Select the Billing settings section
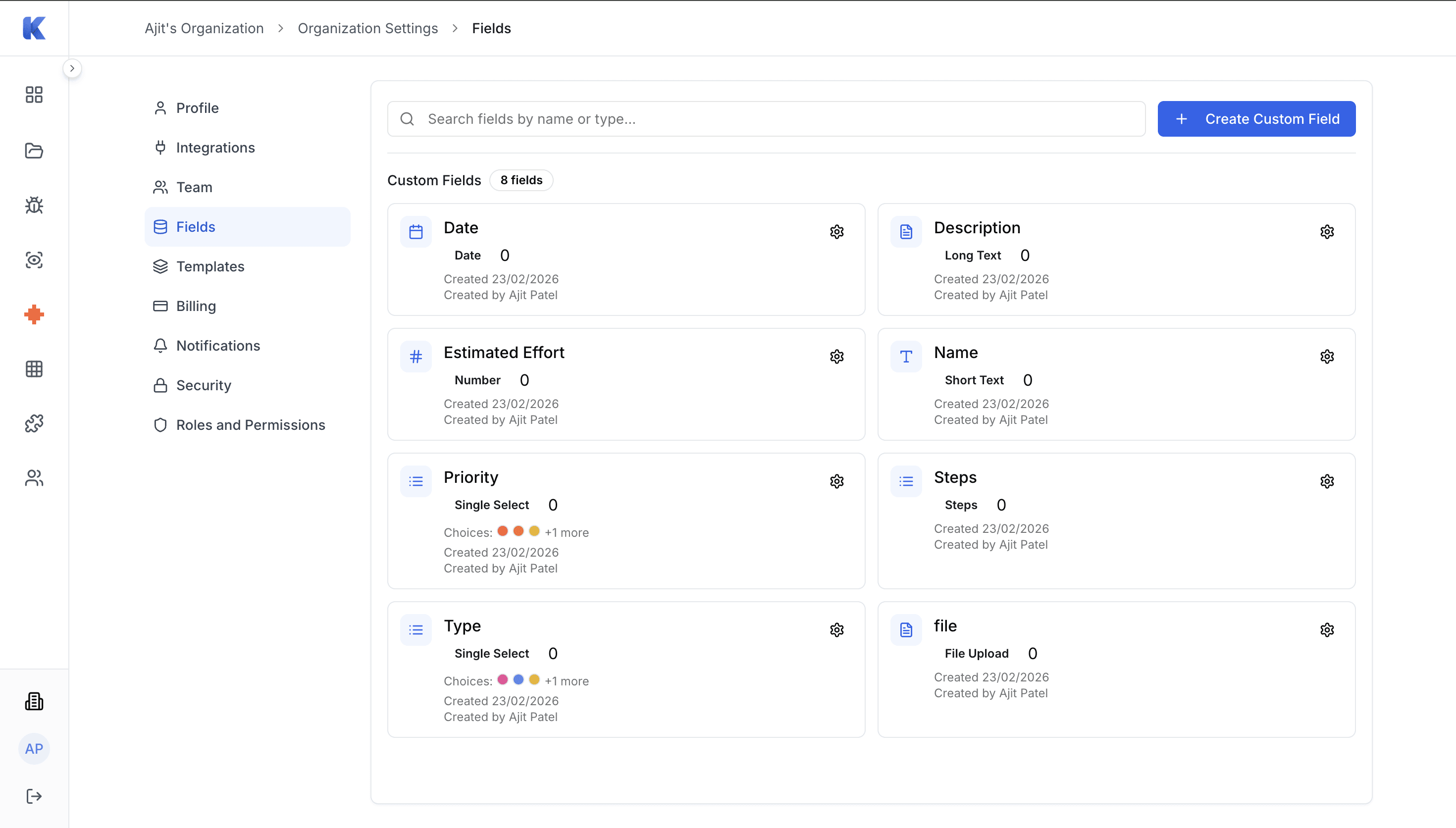The image size is (1456, 828). tap(196, 306)
